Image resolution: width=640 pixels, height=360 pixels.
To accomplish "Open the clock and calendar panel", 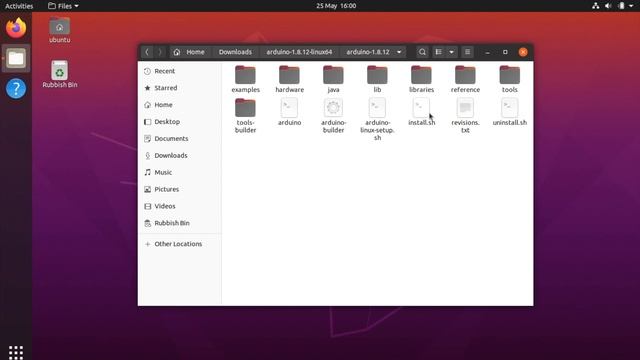I will (x=336, y=6).
